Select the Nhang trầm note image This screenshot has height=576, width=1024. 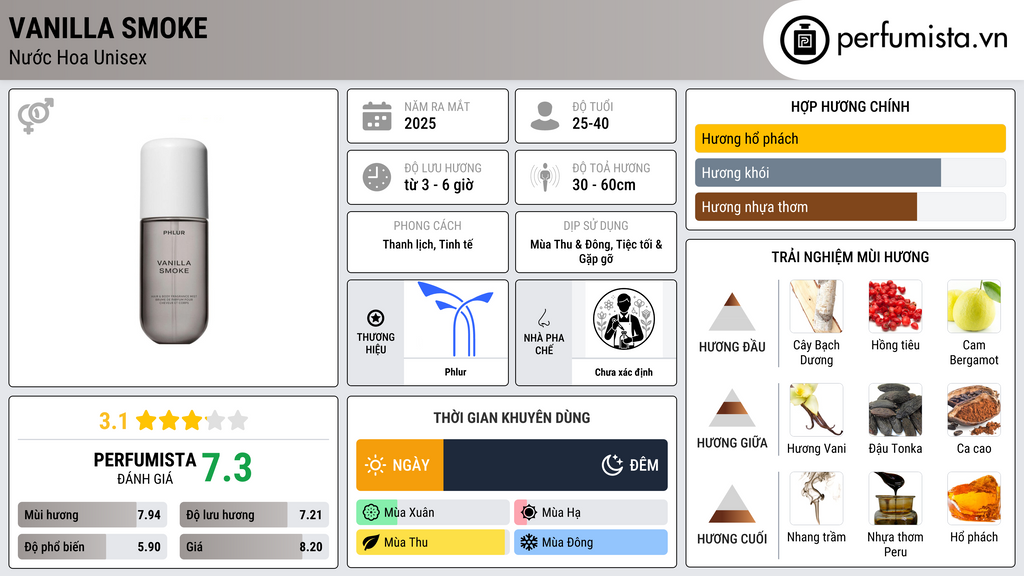(x=816, y=498)
